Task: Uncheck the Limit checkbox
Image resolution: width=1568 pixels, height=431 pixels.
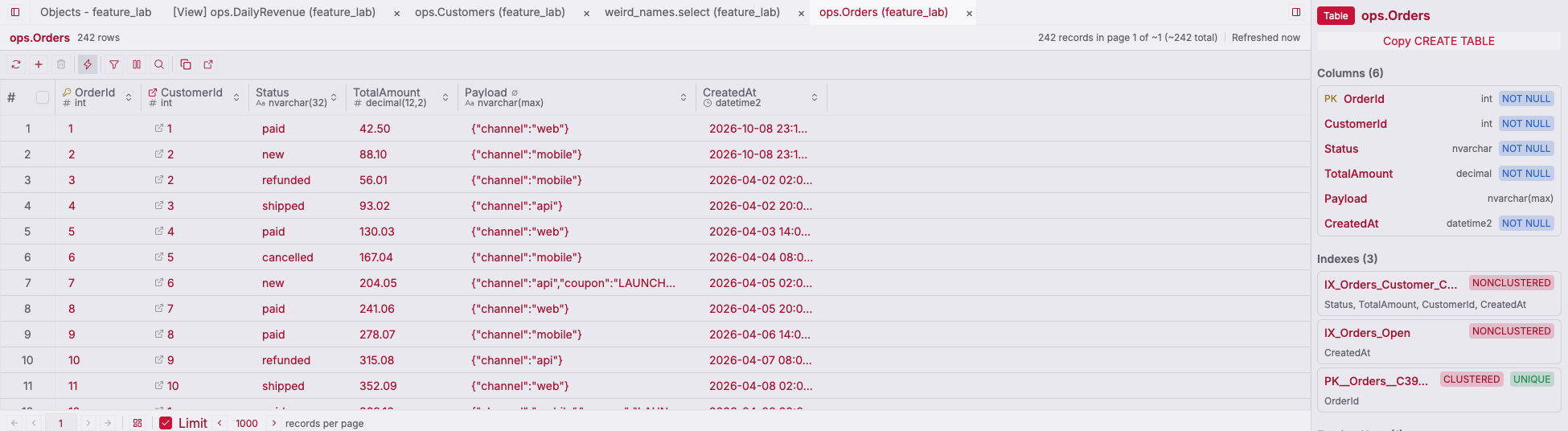Action: [x=166, y=423]
